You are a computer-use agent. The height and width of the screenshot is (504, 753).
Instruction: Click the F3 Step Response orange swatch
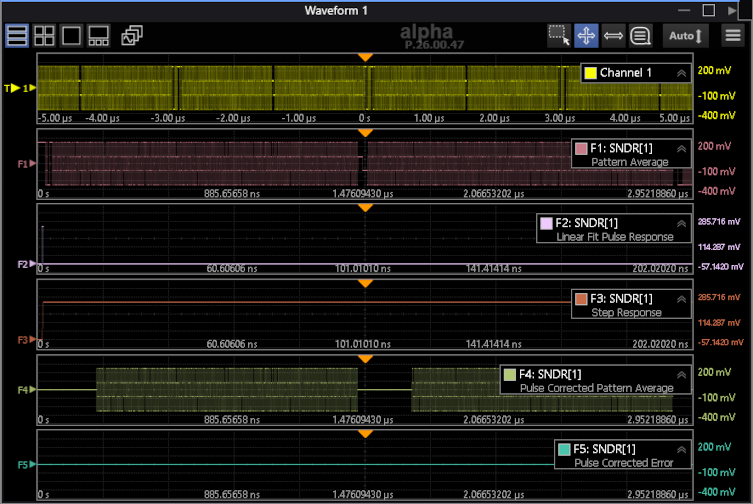[x=583, y=299]
